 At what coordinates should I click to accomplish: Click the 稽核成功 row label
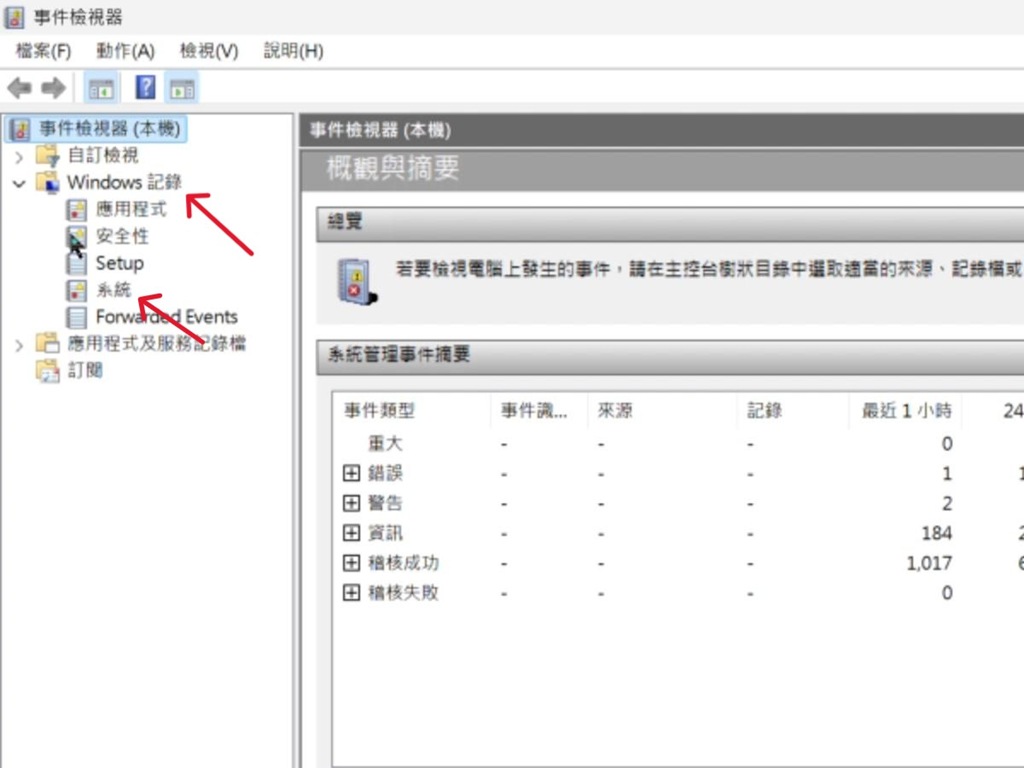point(404,563)
